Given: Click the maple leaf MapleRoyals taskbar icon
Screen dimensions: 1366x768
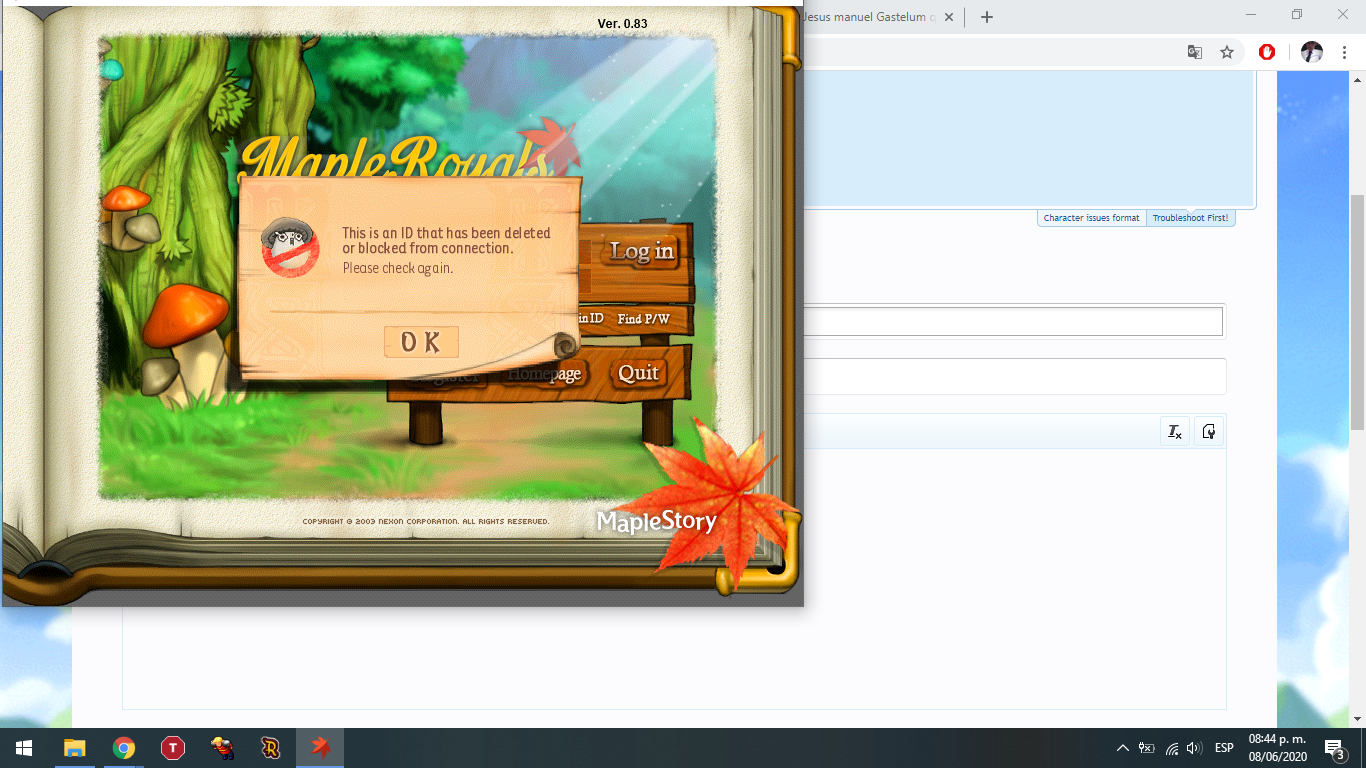Looking at the screenshot, I should [x=320, y=748].
